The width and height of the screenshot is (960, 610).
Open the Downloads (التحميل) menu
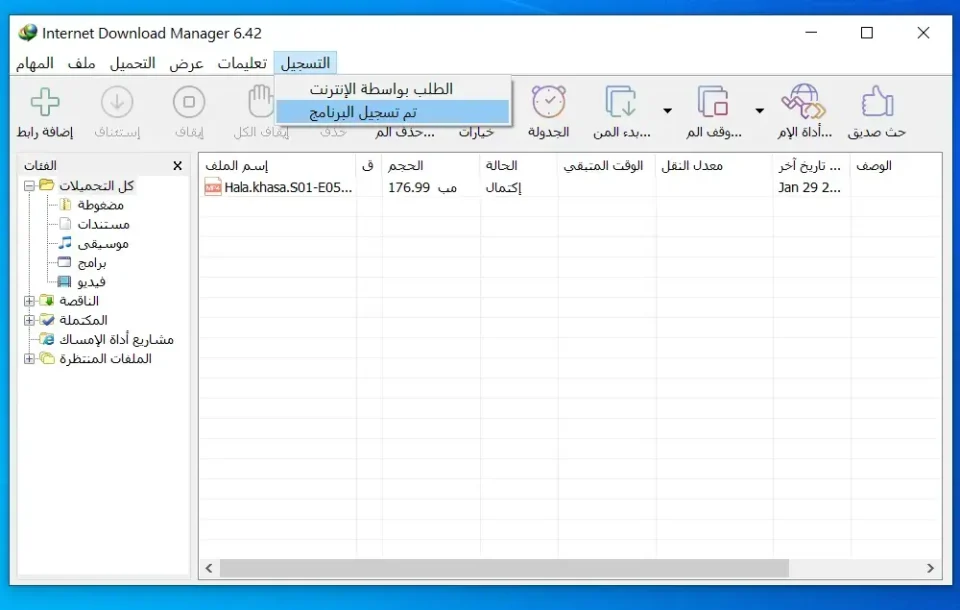[x=132, y=63]
